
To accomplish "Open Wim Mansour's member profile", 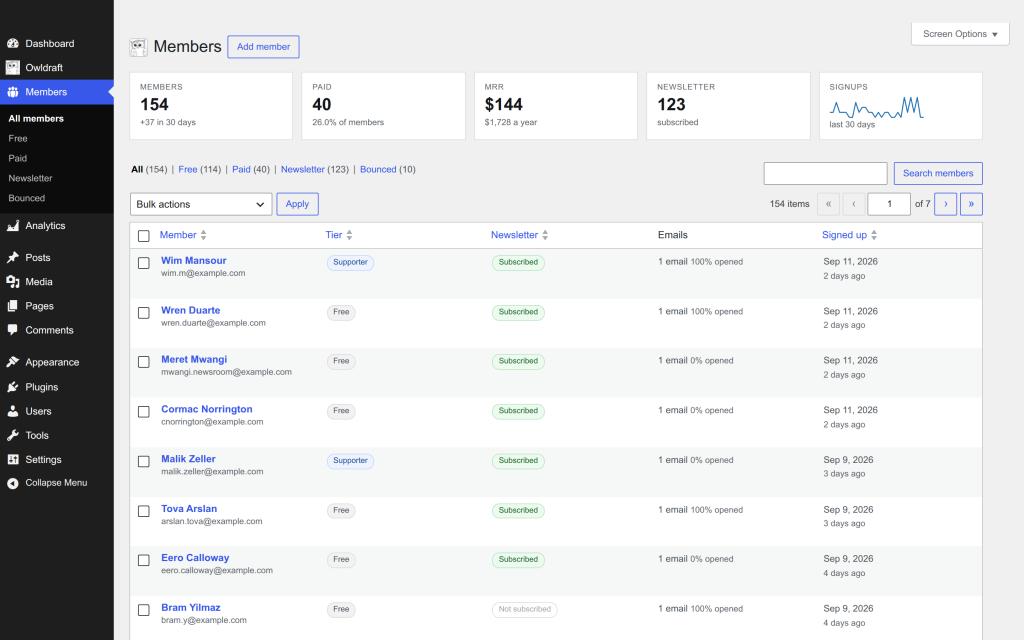I will [194, 261].
